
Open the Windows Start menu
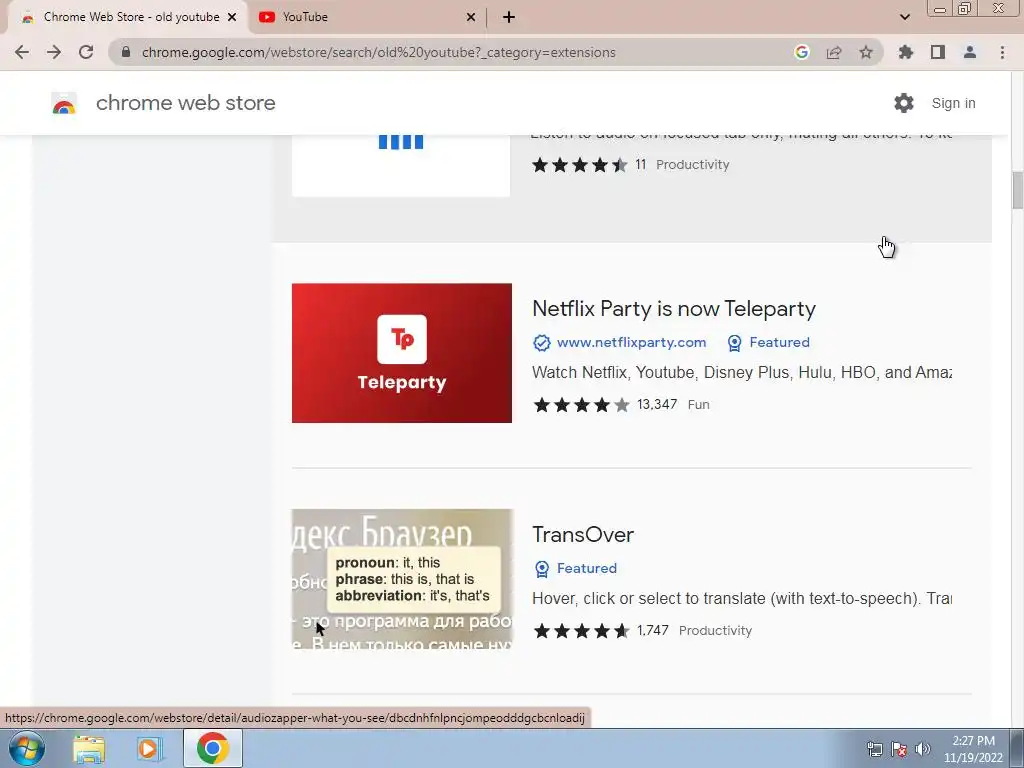click(27, 748)
